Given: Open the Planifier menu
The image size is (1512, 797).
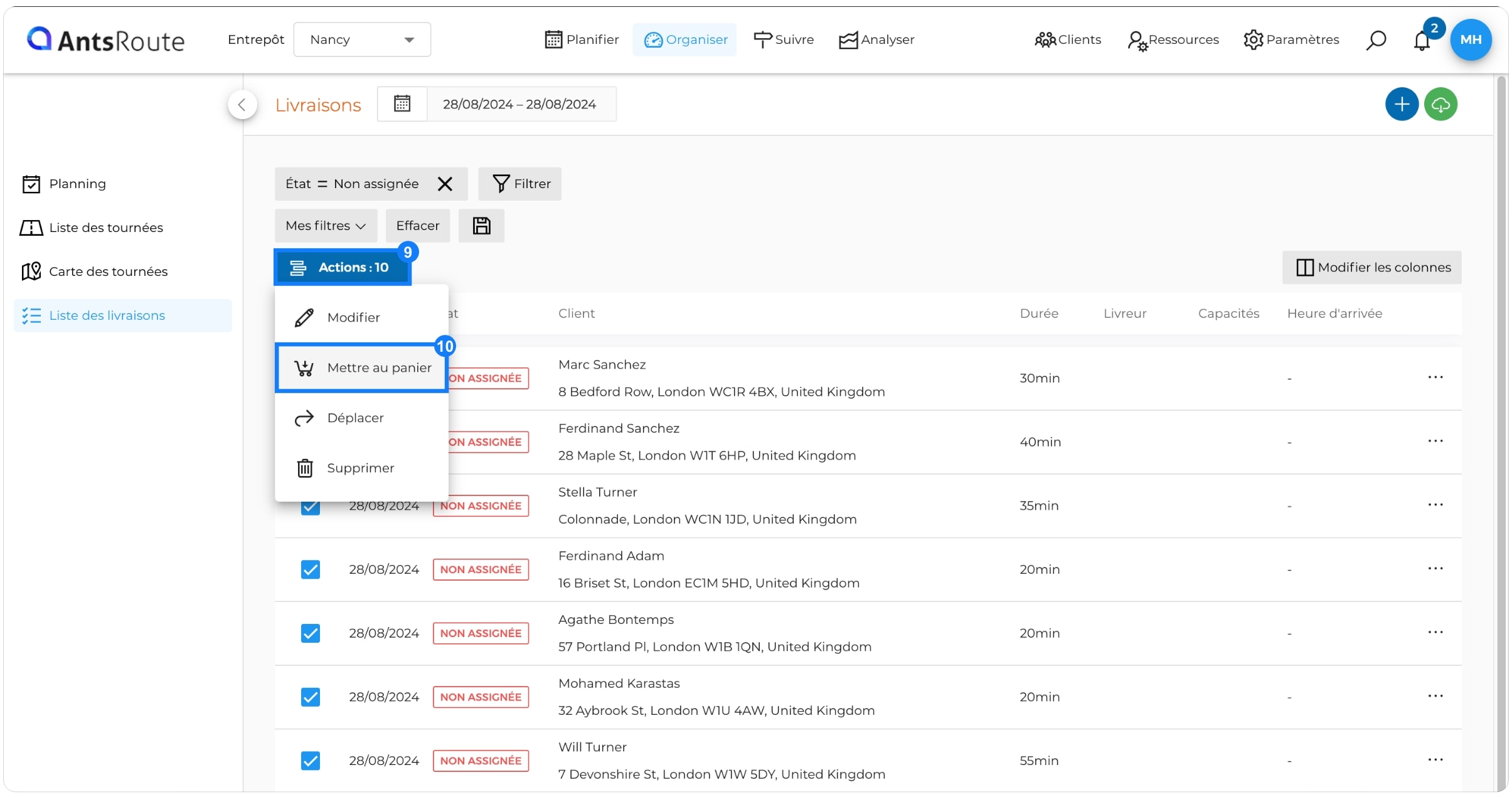Looking at the screenshot, I should (582, 40).
